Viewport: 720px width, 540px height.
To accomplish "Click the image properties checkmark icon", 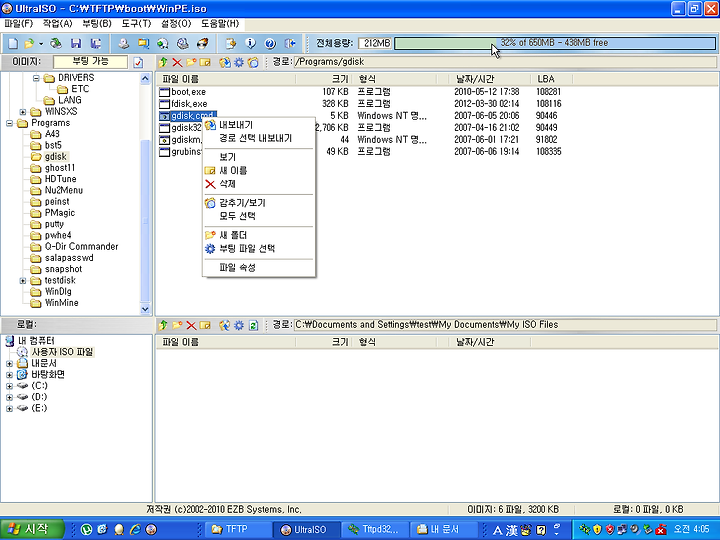I will [x=138, y=62].
